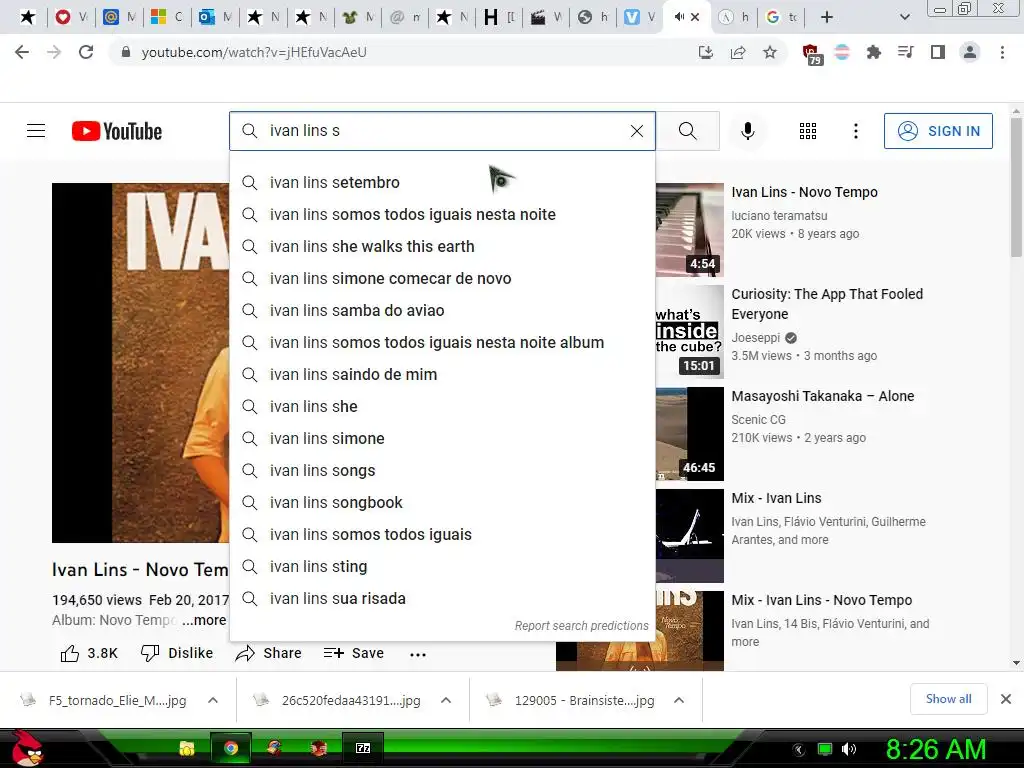Start voice search with the microphone
Viewport: 1024px width, 768px height.
748,131
